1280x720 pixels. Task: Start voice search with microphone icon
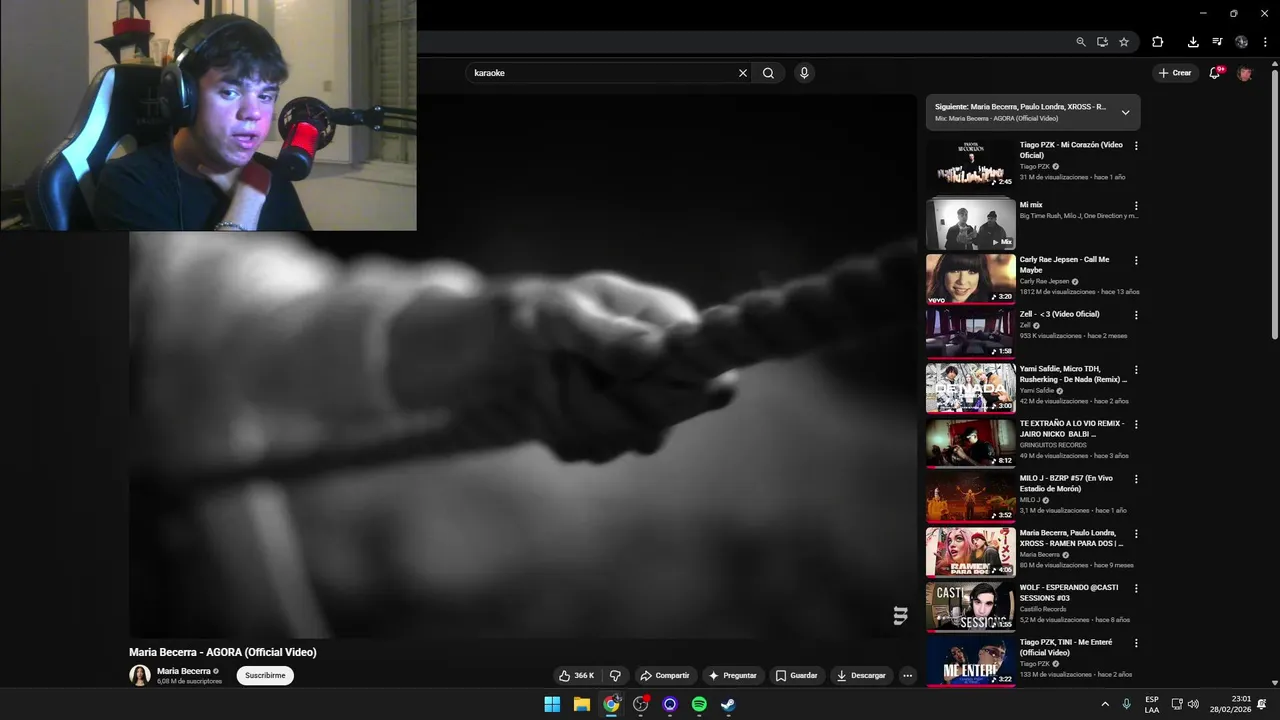[804, 73]
